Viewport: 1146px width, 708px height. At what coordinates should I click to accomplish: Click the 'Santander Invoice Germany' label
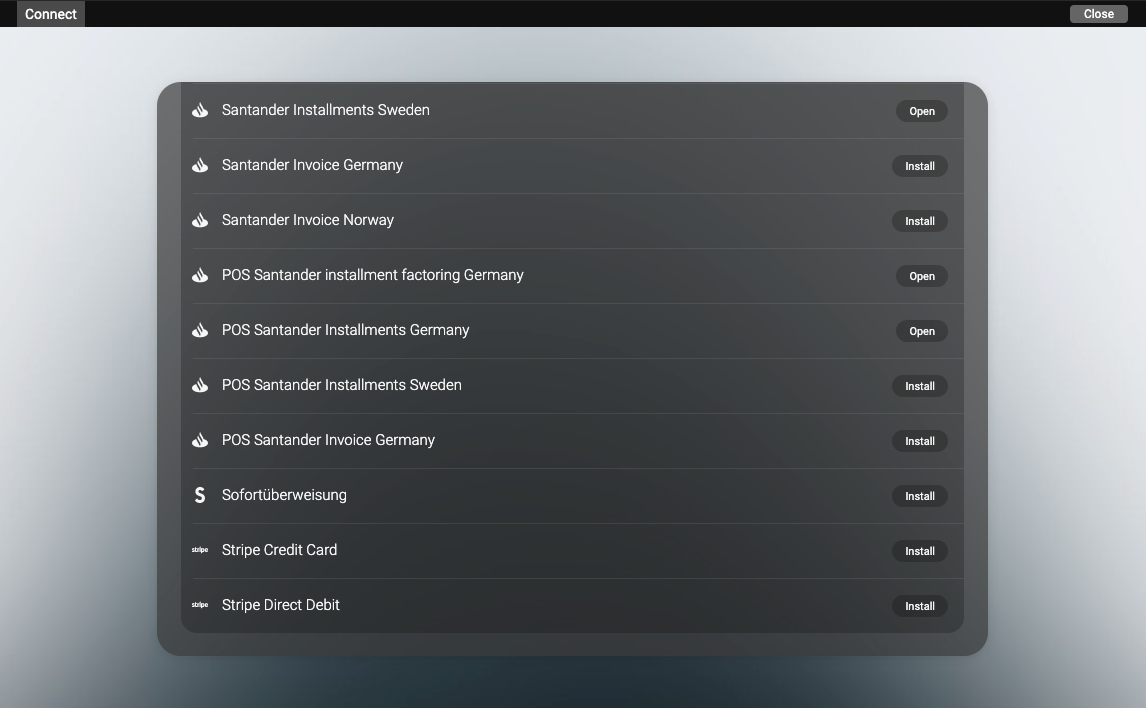312,165
